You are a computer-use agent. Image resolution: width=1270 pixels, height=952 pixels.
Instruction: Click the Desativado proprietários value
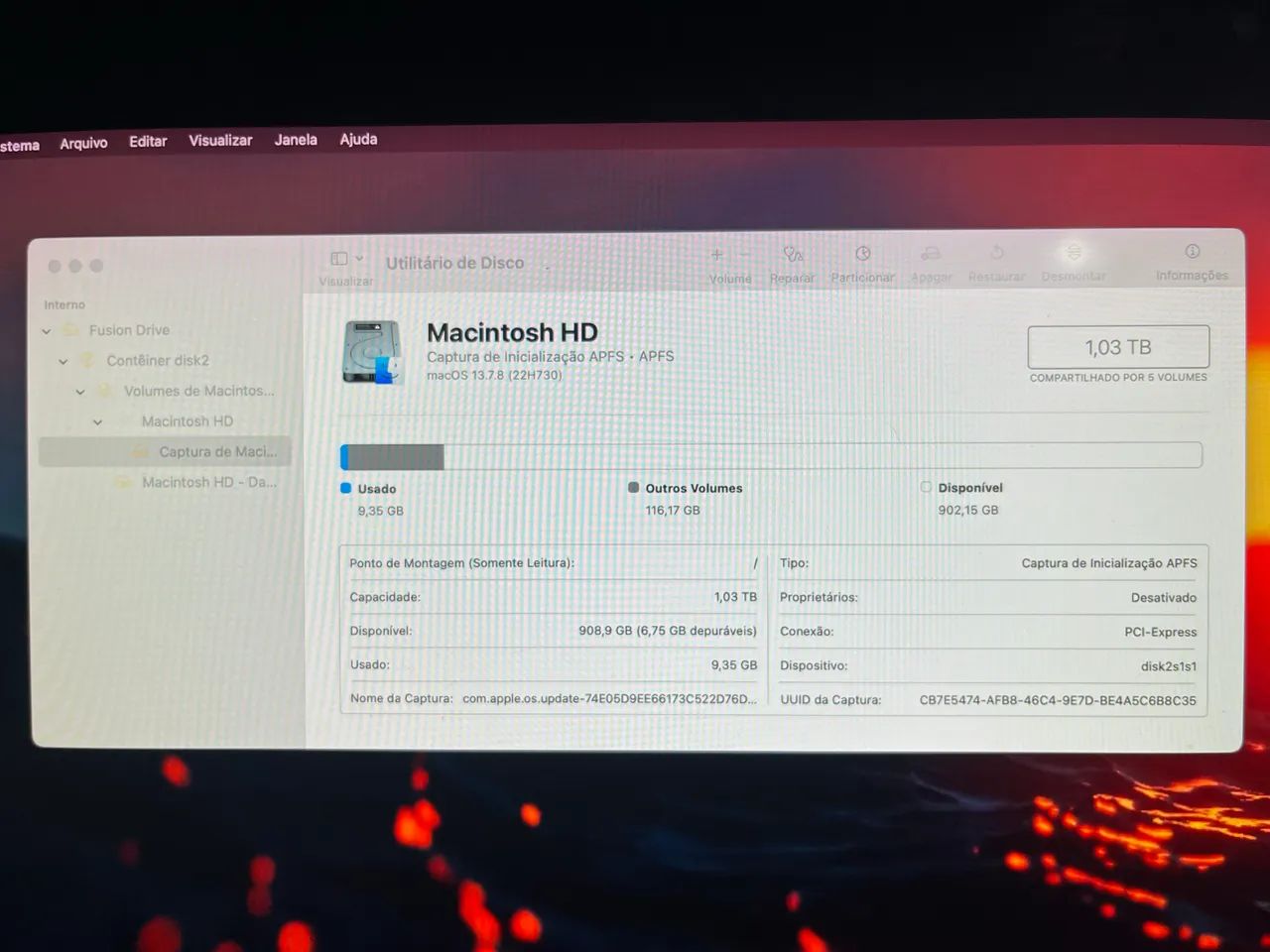(x=1164, y=598)
